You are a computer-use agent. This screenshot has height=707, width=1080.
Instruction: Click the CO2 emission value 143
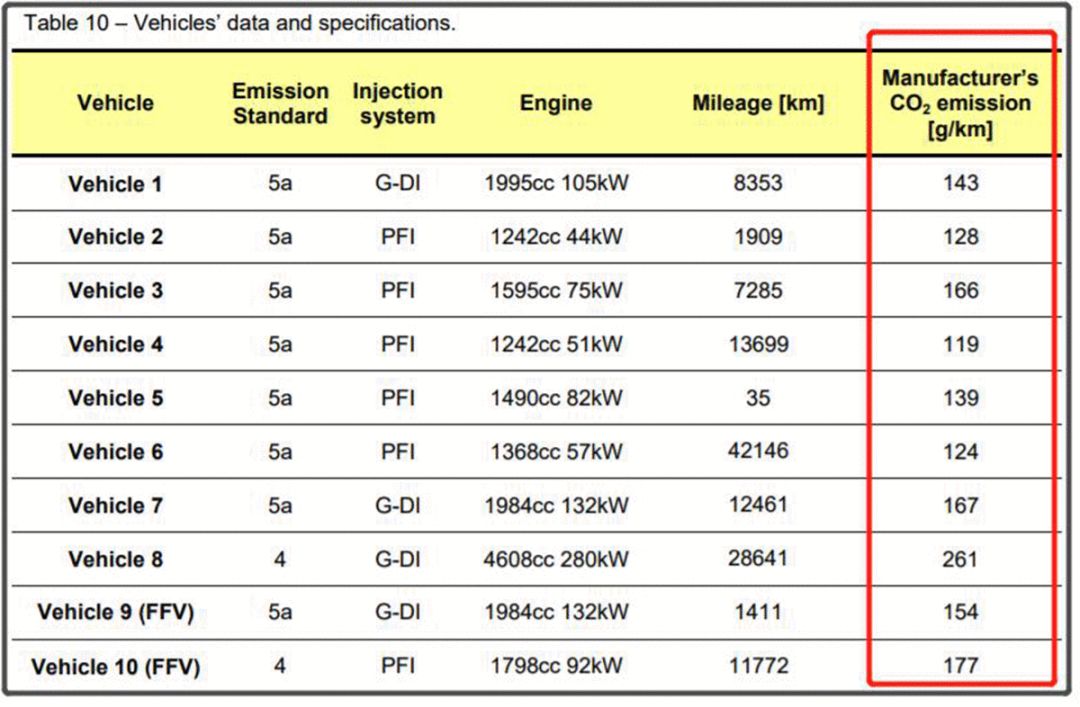click(x=960, y=183)
